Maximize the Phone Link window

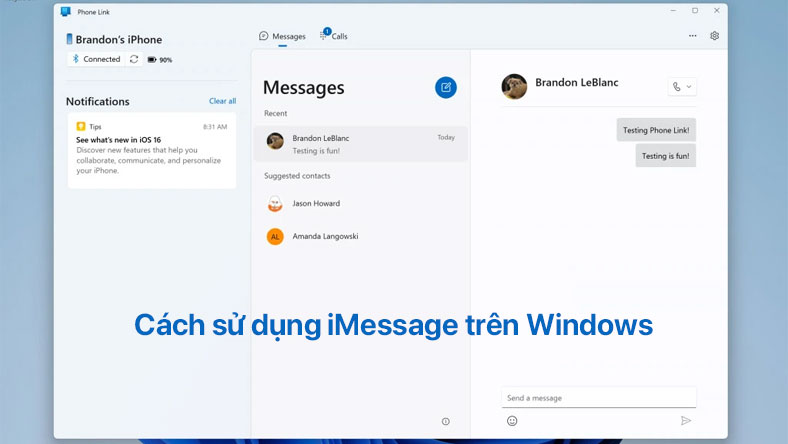pyautogui.click(x=695, y=11)
